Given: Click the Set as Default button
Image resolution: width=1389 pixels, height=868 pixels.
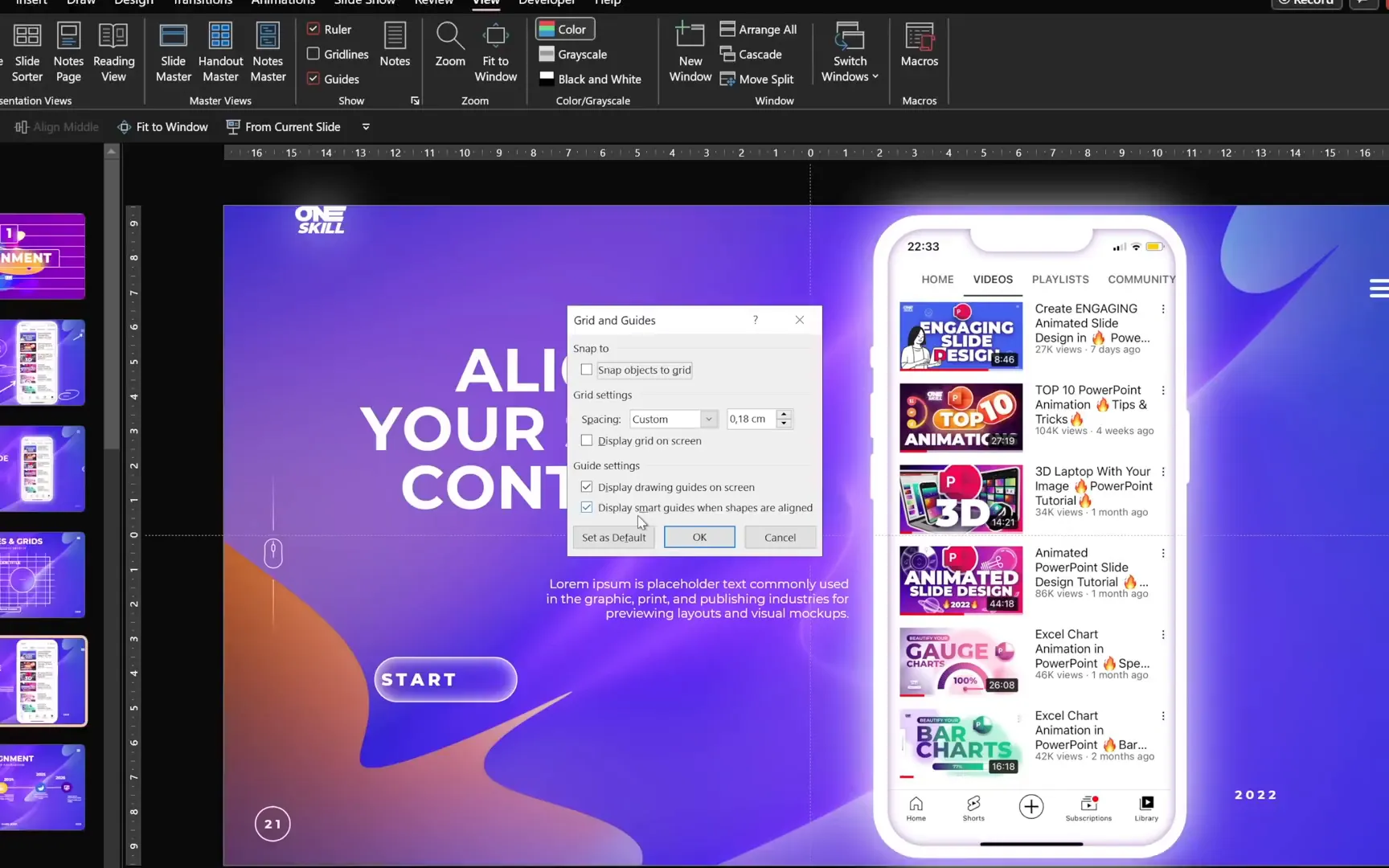Looking at the screenshot, I should click(613, 538).
